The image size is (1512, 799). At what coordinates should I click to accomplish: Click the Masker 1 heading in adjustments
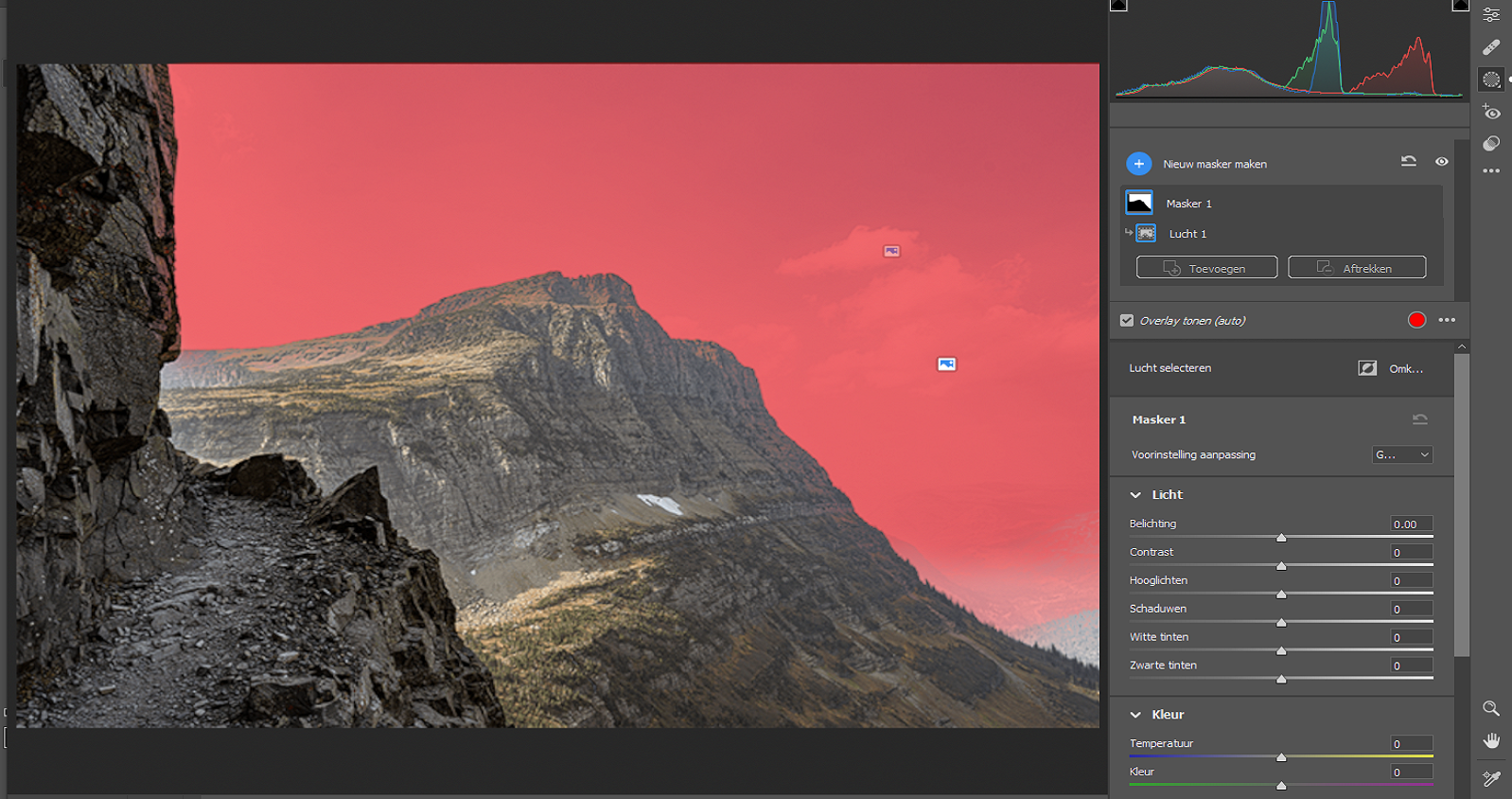(1158, 419)
